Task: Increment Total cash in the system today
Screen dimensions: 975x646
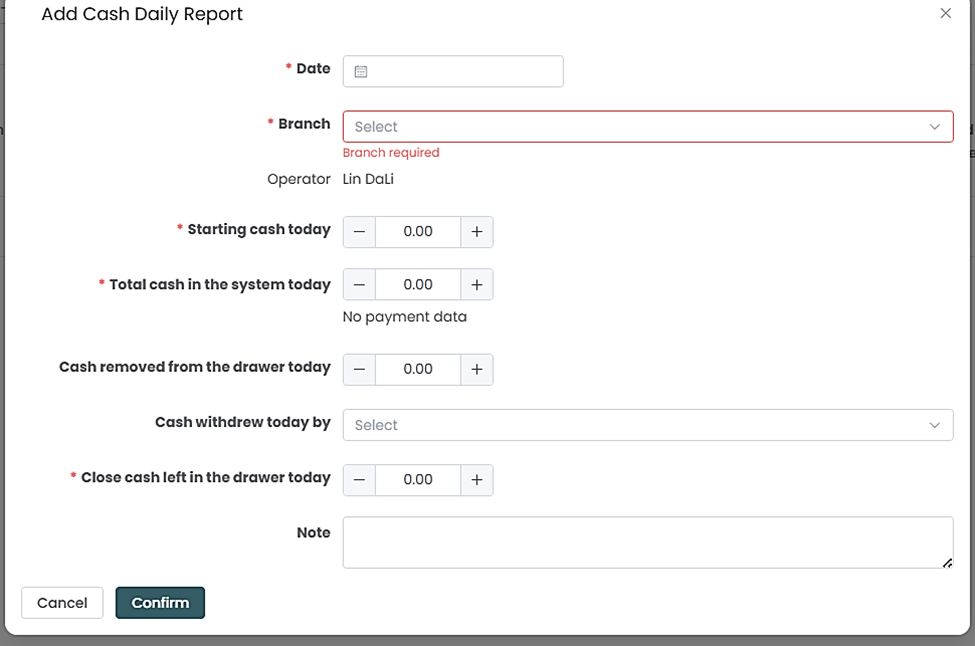Action: (x=477, y=285)
